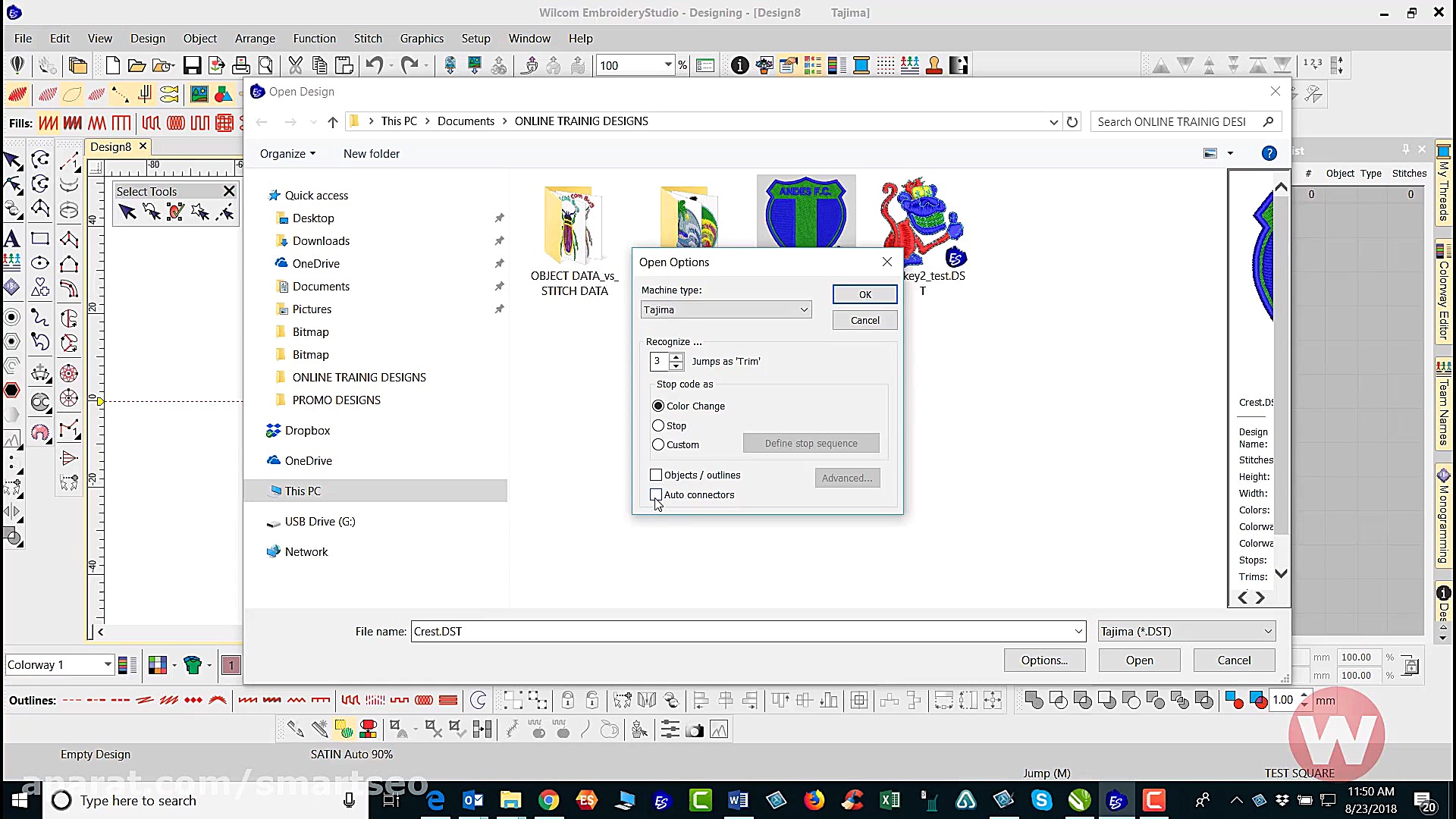Select the Rectangle tool
Screen dimensions: 1456x819
[x=39, y=238]
